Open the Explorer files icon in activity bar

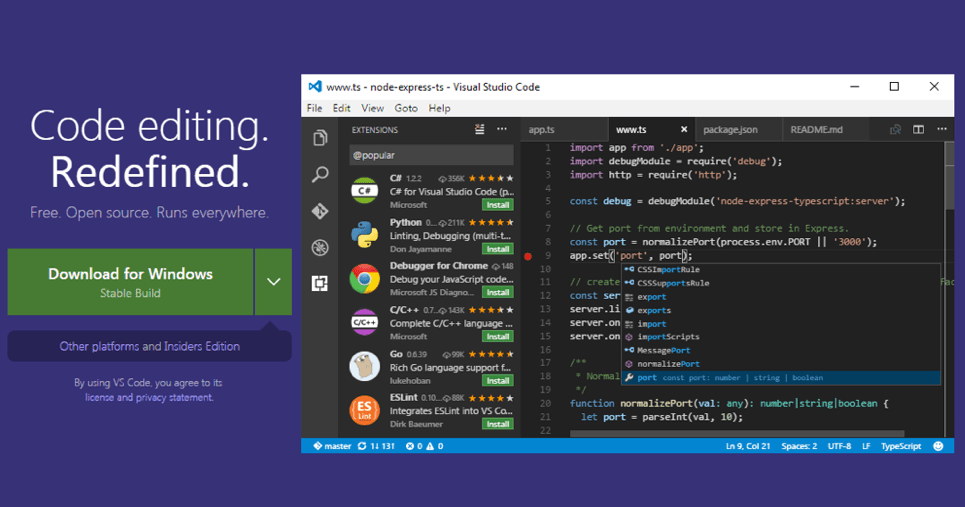(x=320, y=137)
